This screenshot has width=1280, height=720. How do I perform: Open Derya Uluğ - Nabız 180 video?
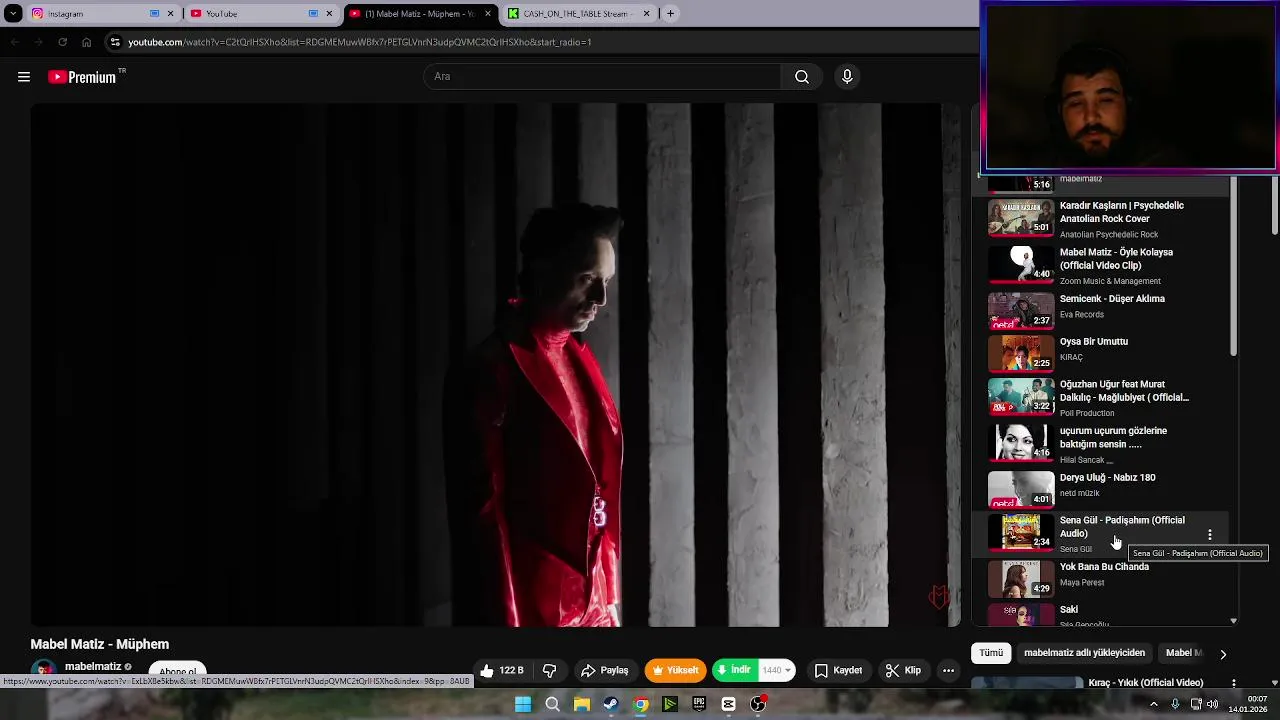[1107, 478]
